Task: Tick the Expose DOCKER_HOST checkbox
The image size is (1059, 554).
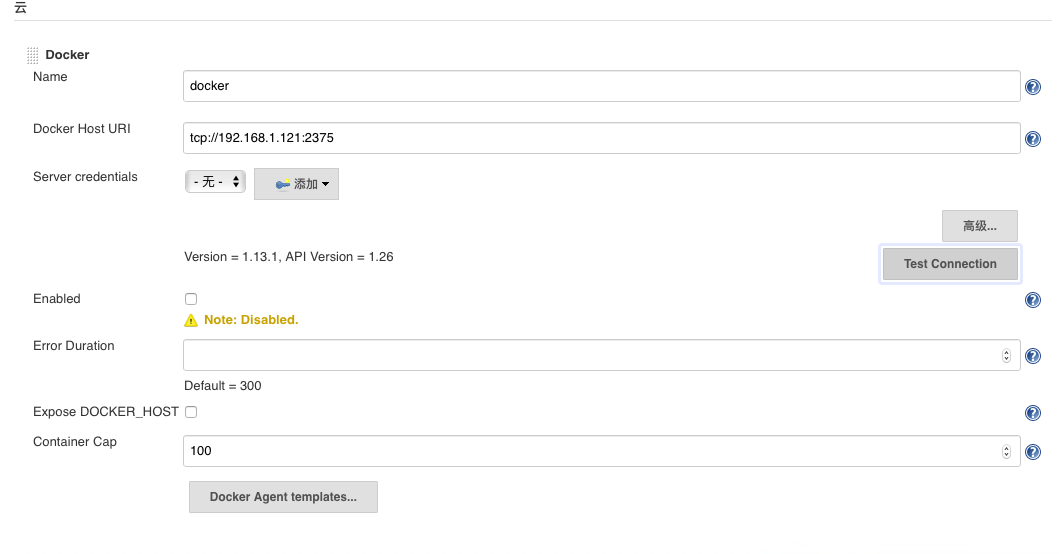Action: (191, 411)
